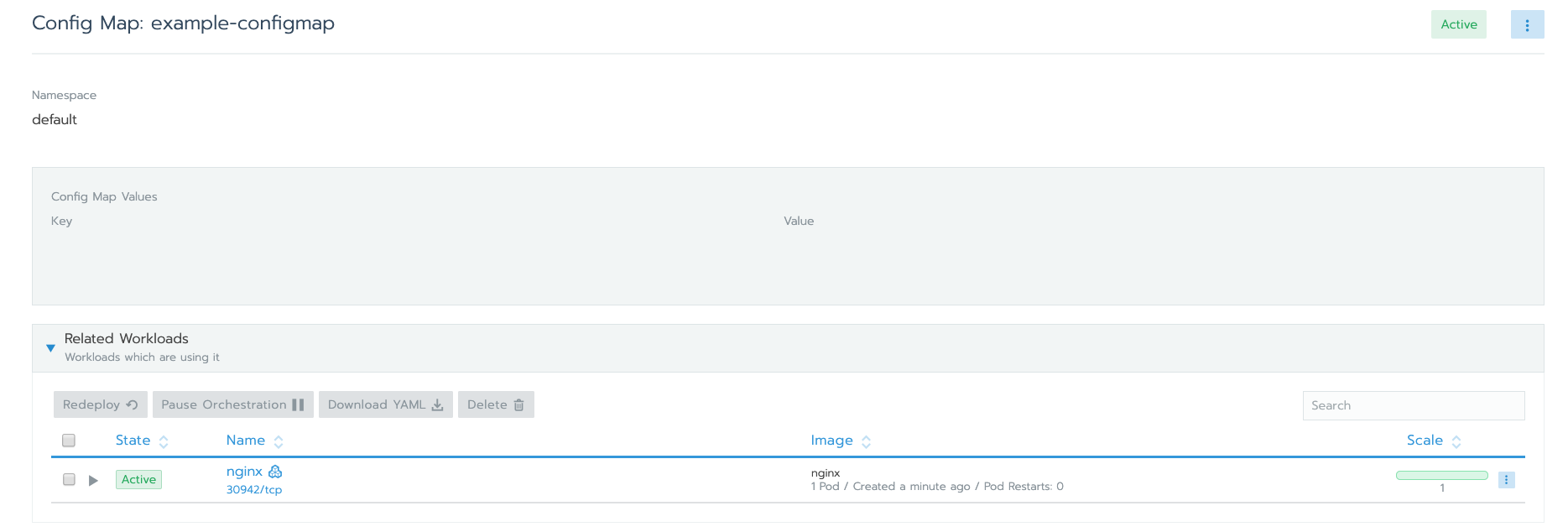
Task: Click the workload Search field
Action: tap(1413, 405)
